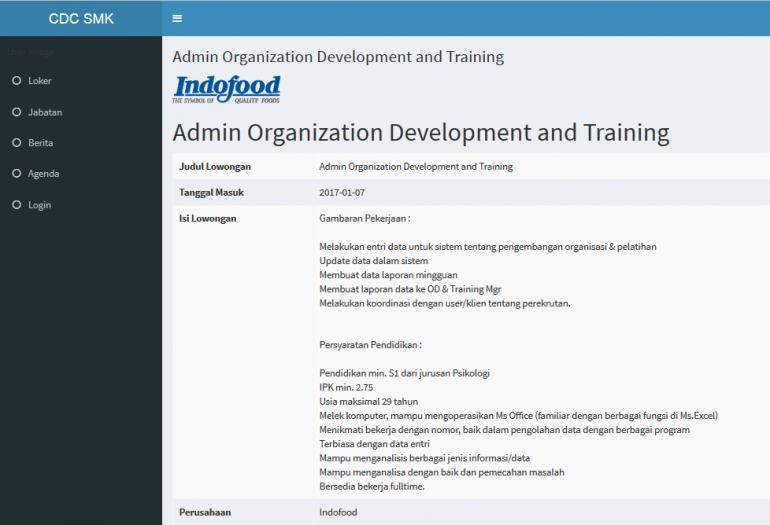Click the Membuat laporan data ke OD line

point(410,289)
